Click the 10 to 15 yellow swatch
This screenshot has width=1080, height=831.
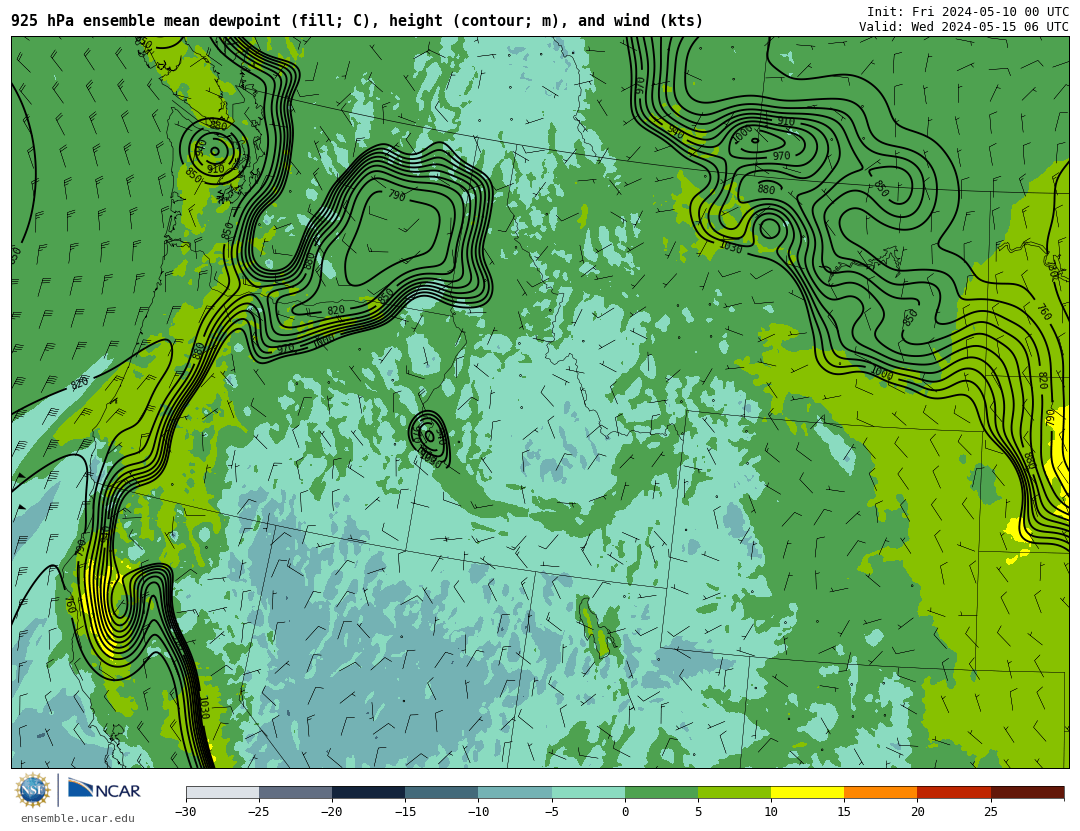pyautogui.click(x=807, y=792)
